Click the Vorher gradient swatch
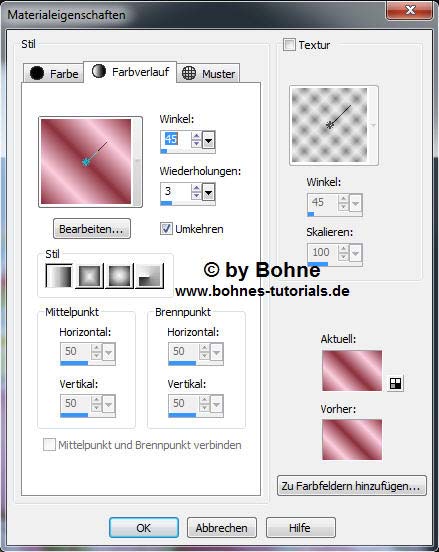 pos(352,440)
